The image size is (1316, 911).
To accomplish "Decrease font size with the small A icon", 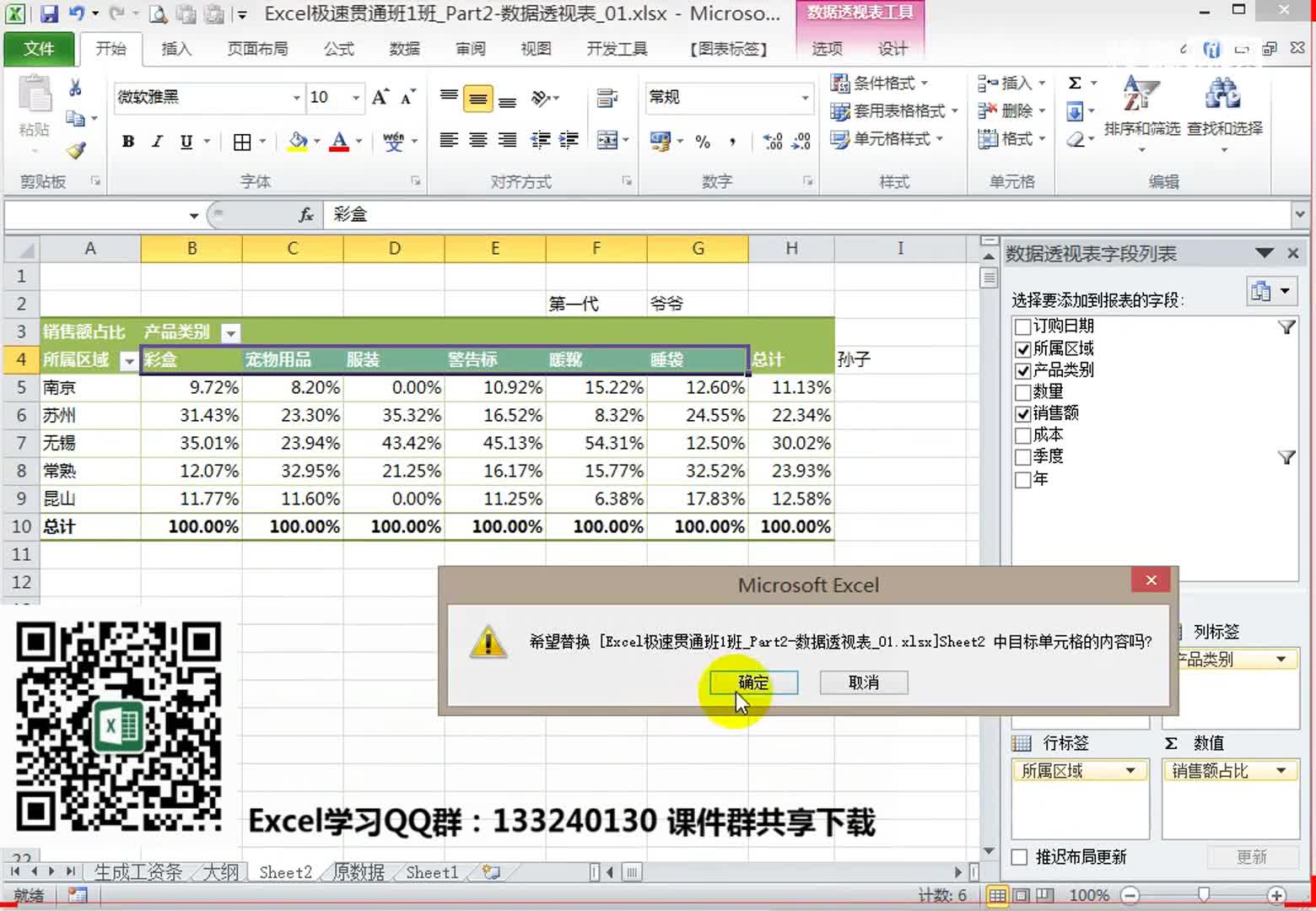I will point(408,97).
